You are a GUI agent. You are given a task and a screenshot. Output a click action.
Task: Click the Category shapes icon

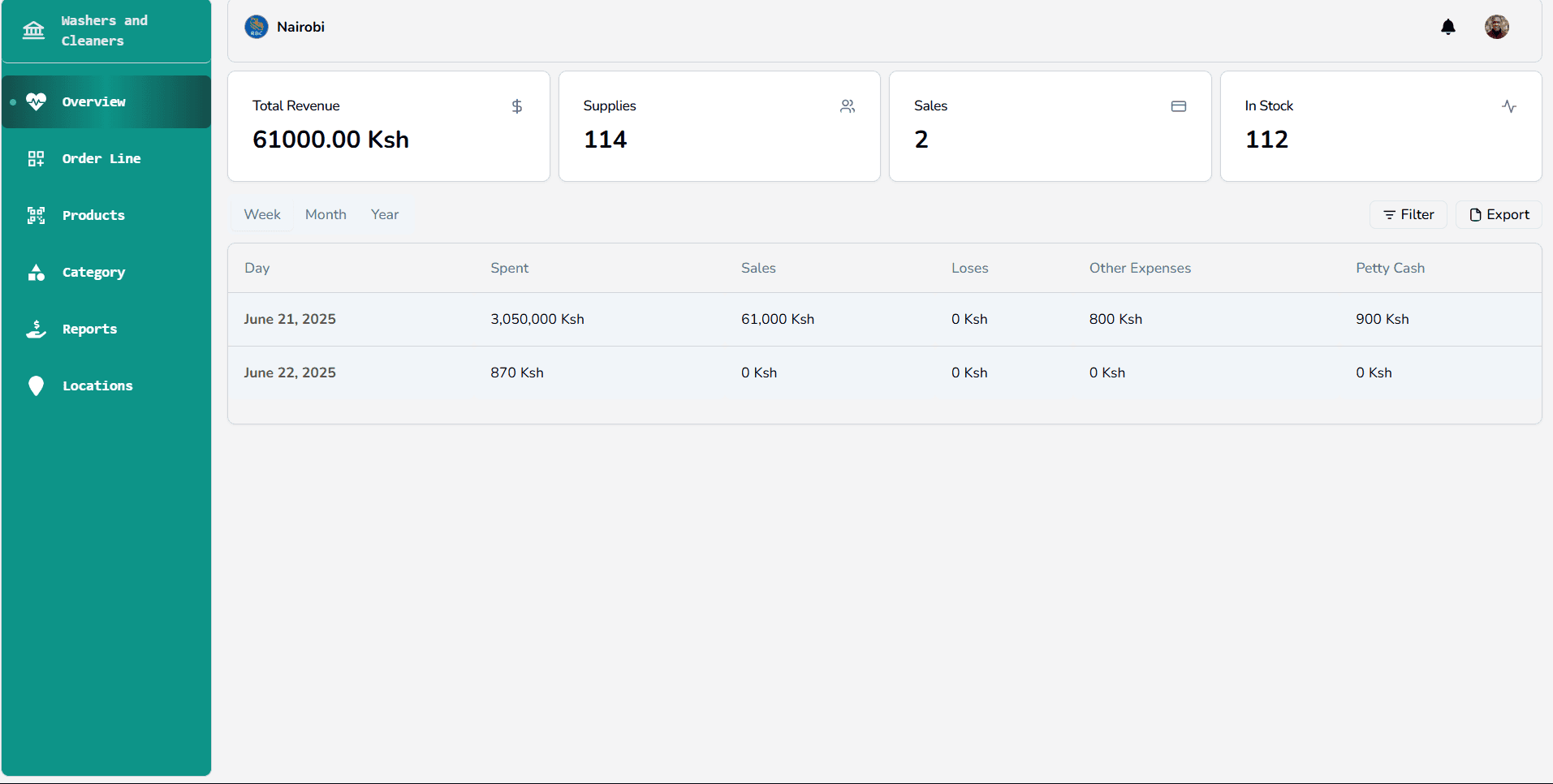pyautogui.click(x=36, y=272)
